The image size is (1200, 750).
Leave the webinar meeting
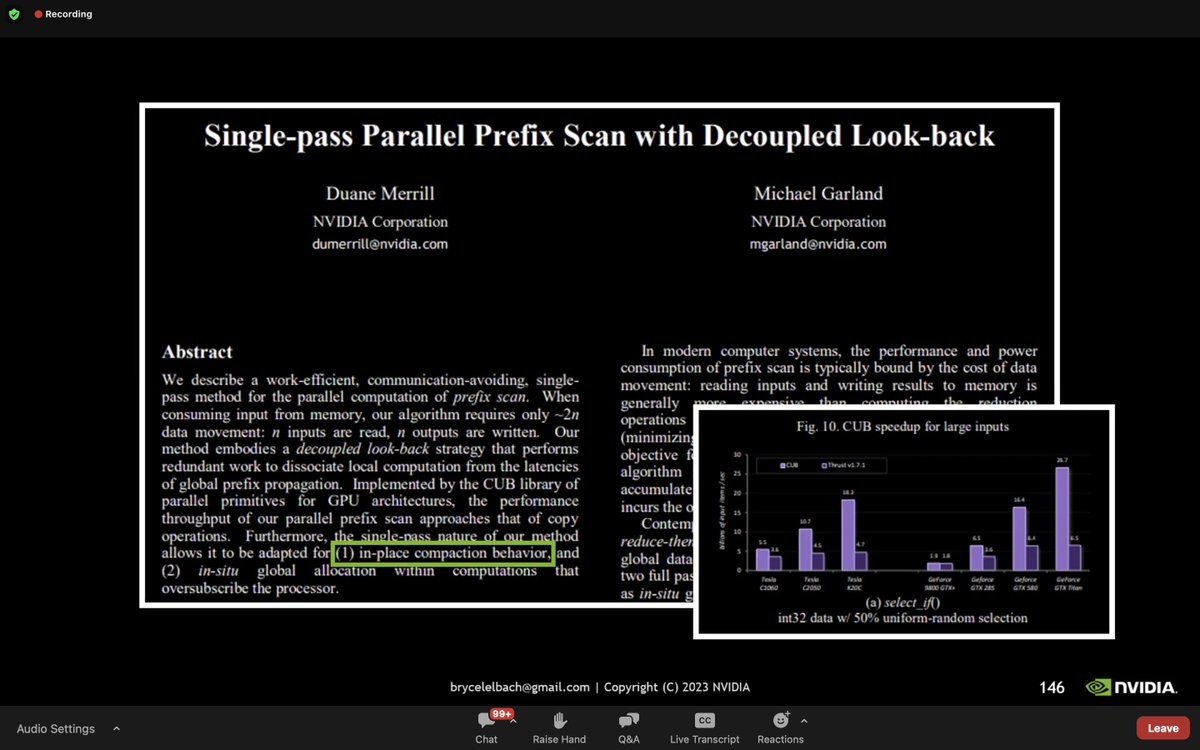pos(1163,728)
